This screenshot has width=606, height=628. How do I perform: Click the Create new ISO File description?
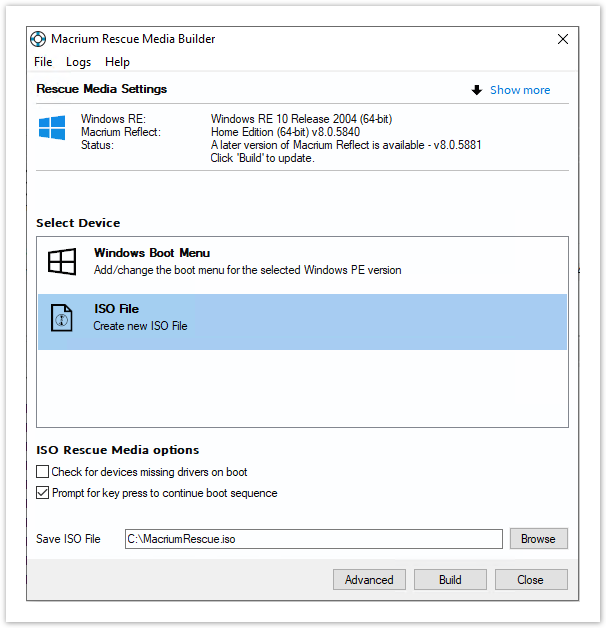140,326
